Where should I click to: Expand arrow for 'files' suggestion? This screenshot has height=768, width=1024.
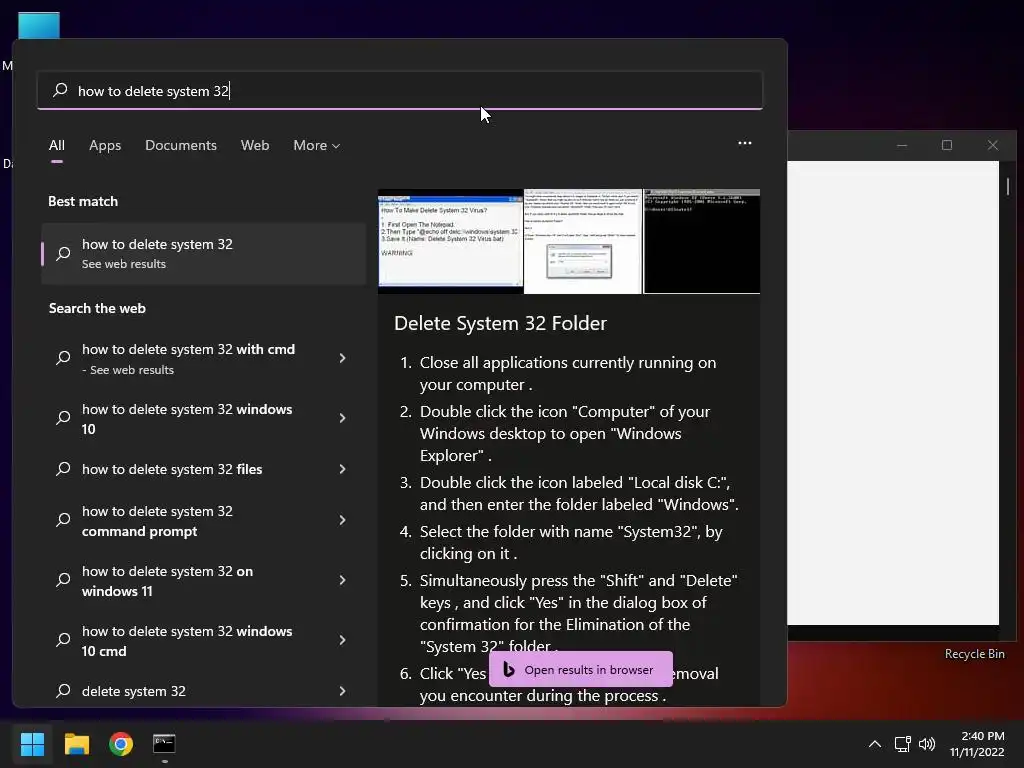pos(342,469)
